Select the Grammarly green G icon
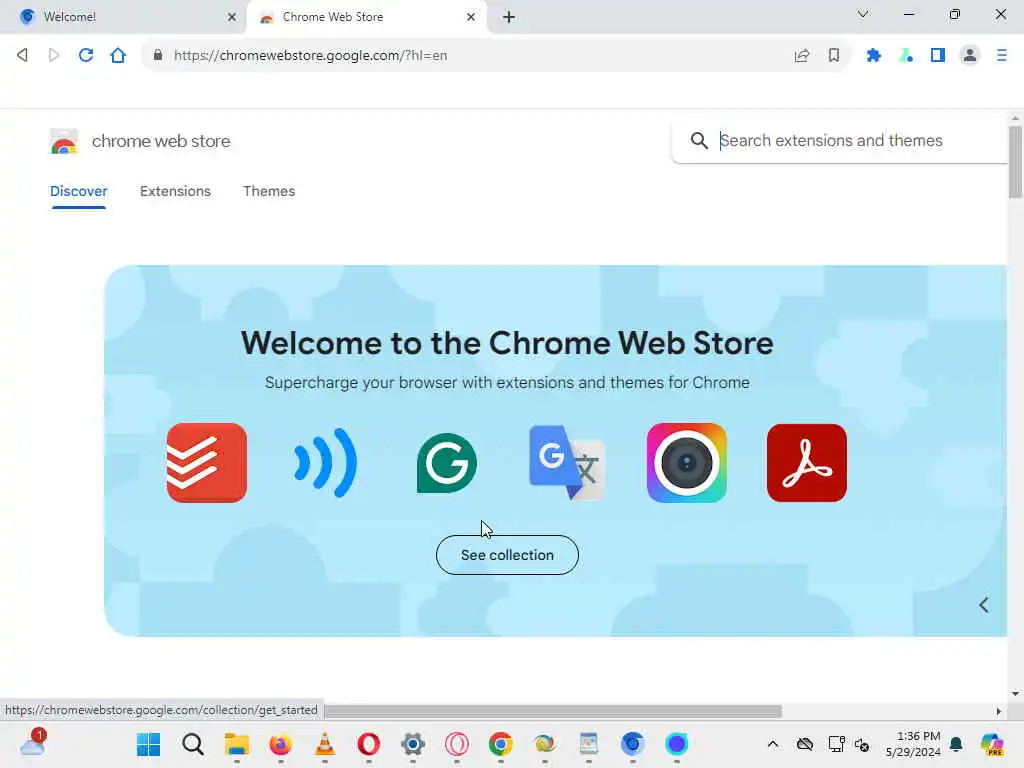 (x=447, y=463)
